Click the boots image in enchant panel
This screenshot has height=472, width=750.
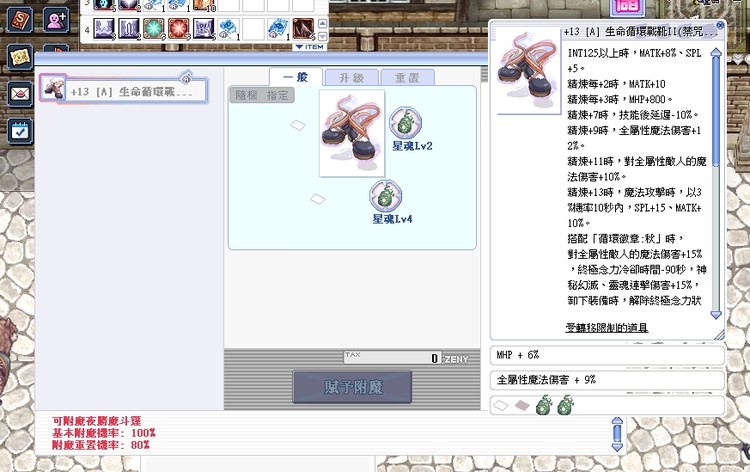click(352, 133)
